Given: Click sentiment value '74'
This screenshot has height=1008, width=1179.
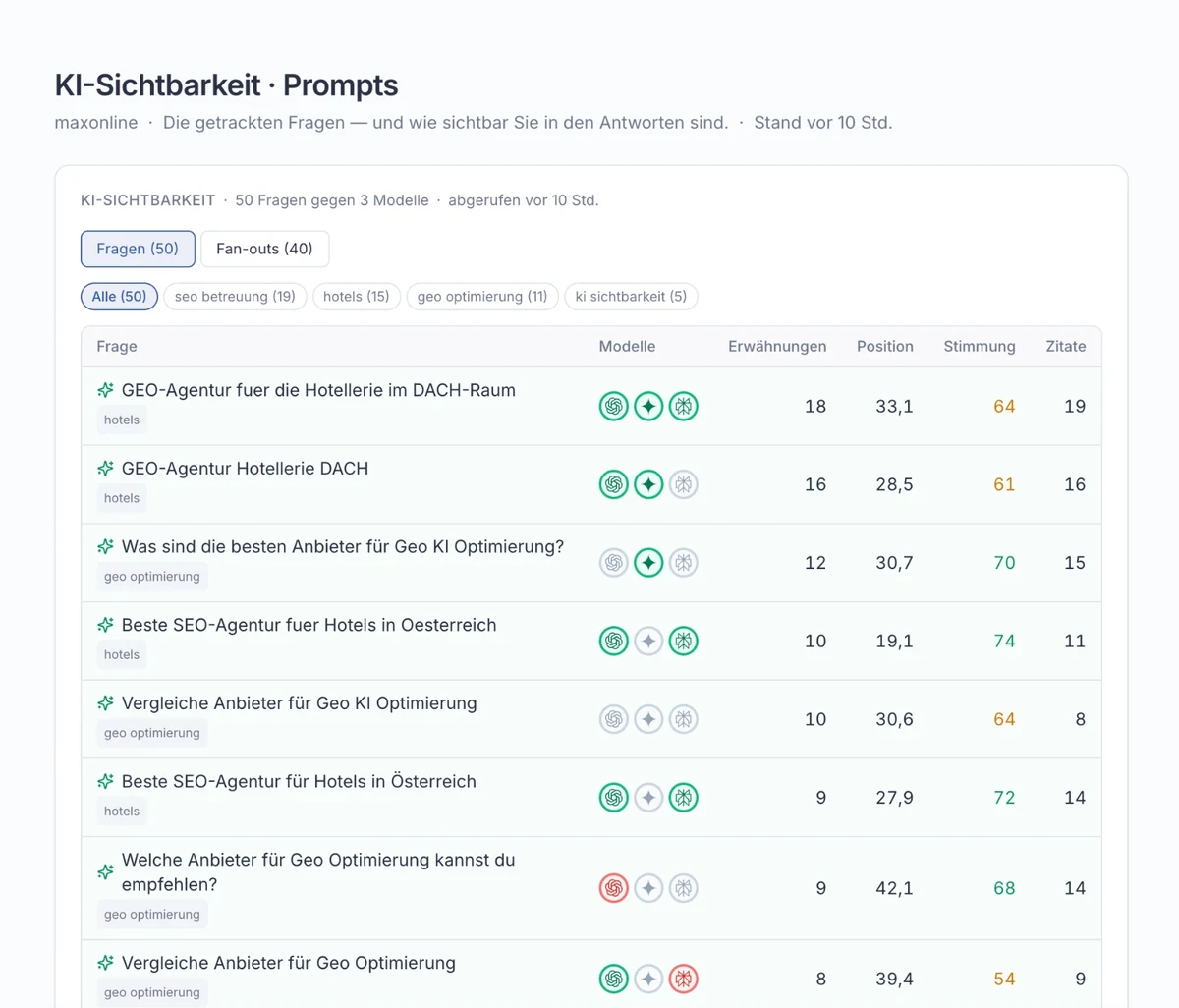Looking at the screenshot, I should coord(1004,641).
